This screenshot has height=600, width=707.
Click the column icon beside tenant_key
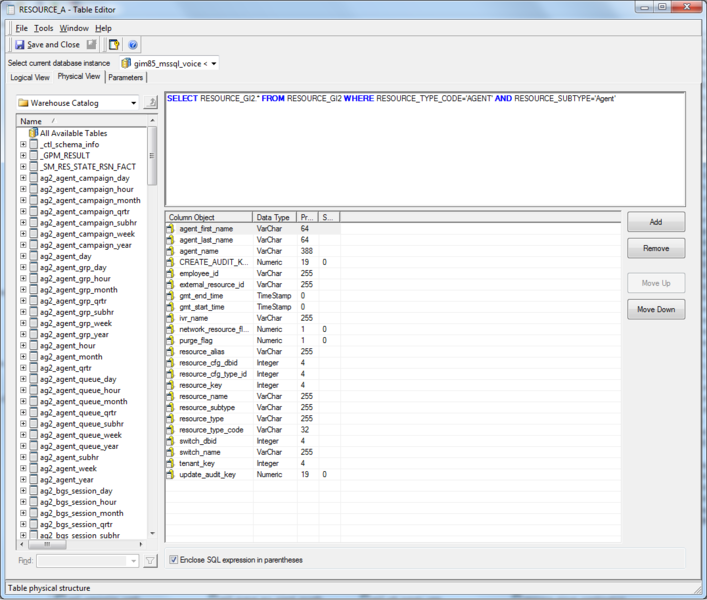coord(170,463)
